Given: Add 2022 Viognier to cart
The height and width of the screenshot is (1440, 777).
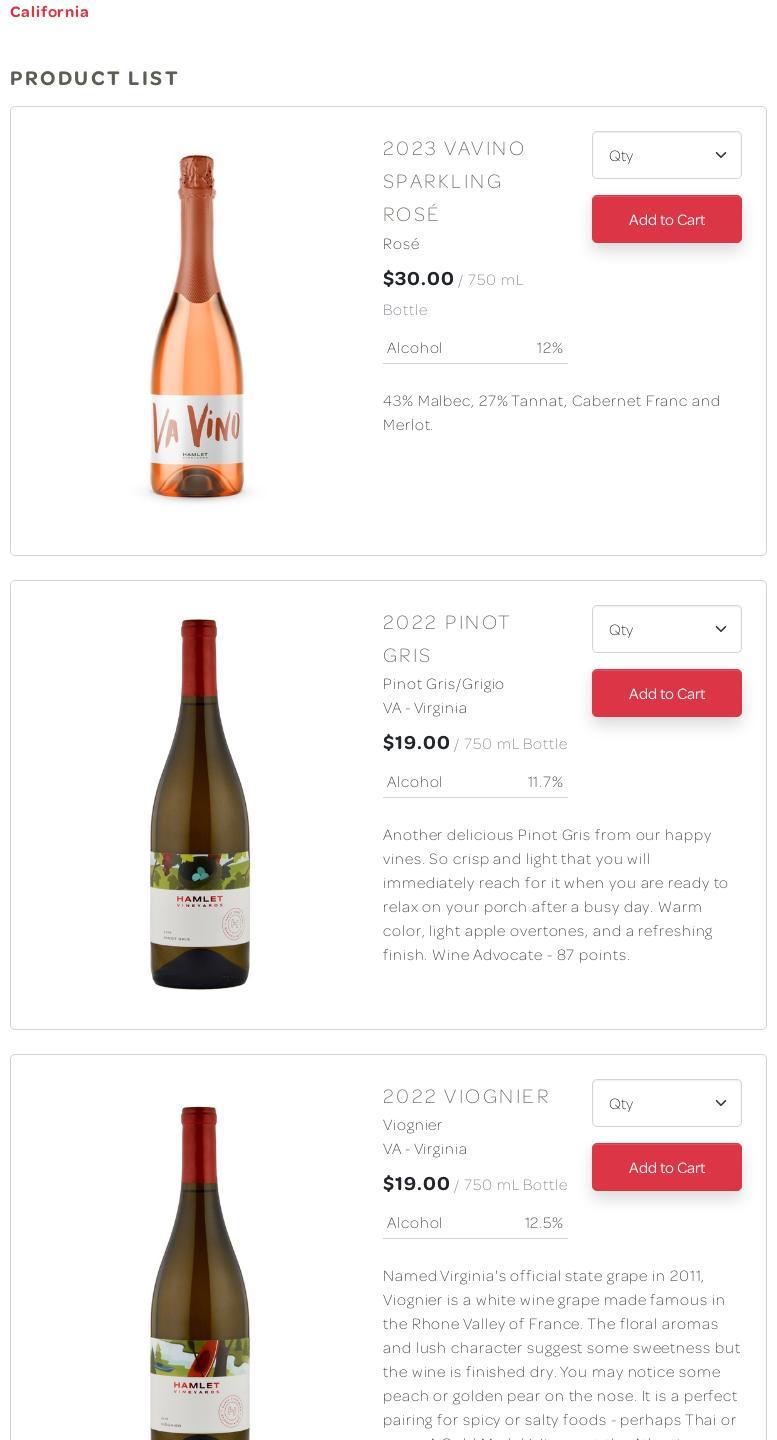Looking at the screenshot, I should [x=666, y=1167].
